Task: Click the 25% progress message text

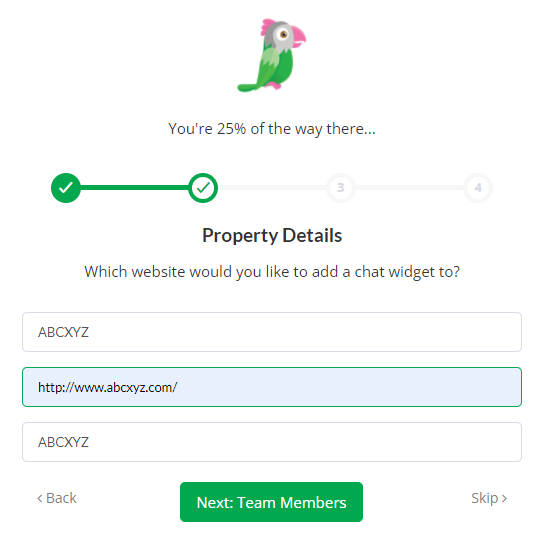Action: point(272,129)
